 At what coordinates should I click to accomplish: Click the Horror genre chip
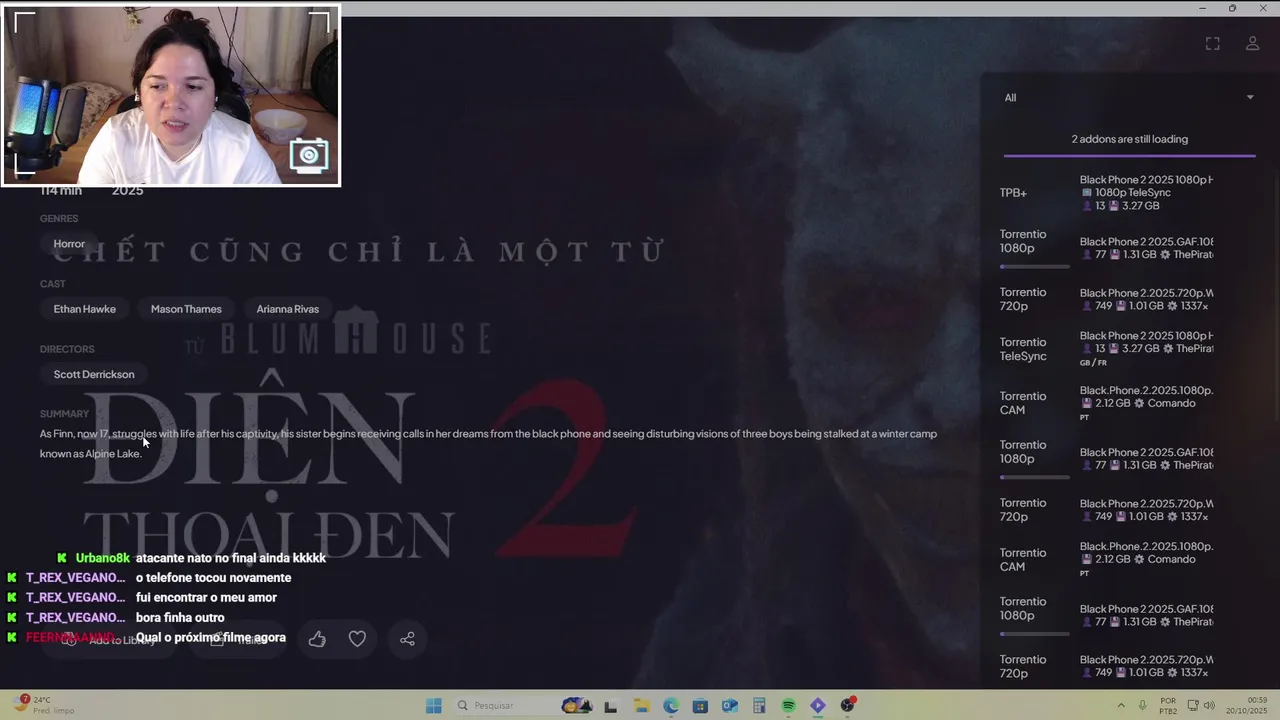click(x=69, y=244)
